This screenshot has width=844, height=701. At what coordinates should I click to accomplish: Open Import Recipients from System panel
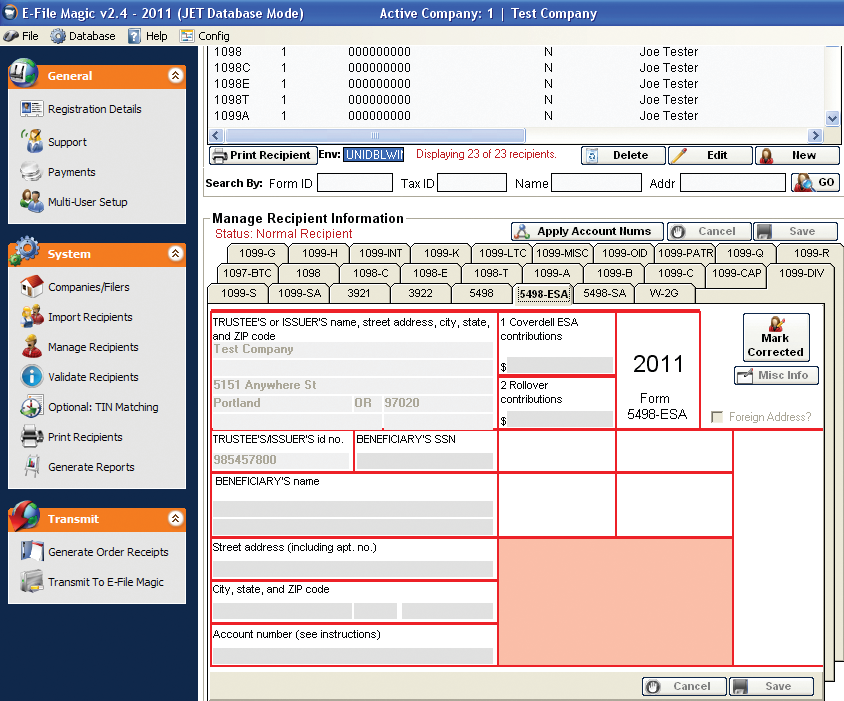[x=90, y=317]
